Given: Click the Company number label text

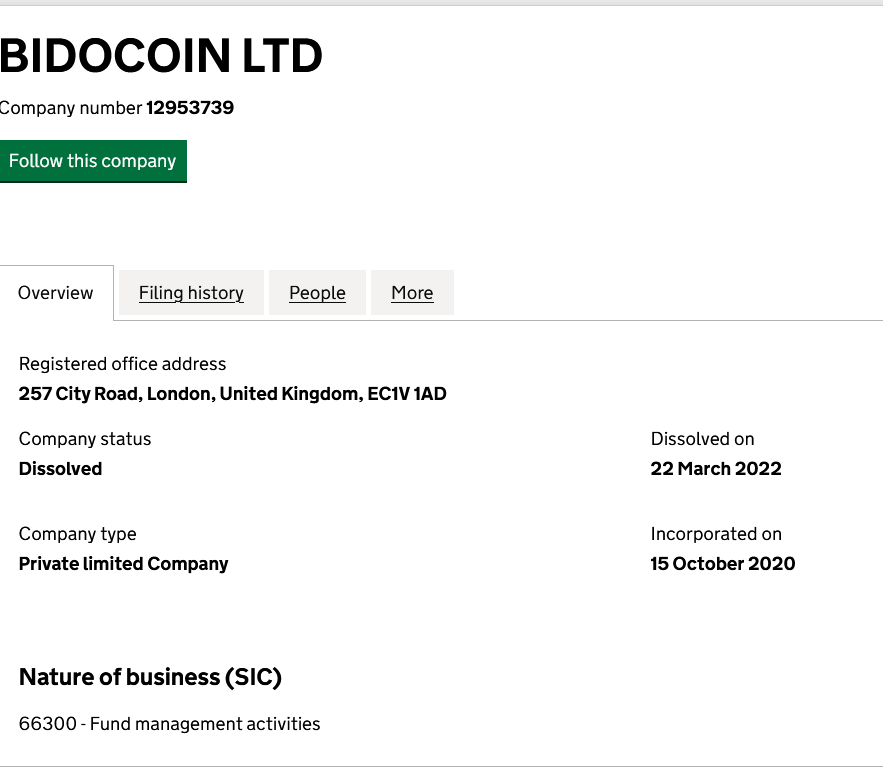Looking at the screenshot, I should tap(70, 108).
